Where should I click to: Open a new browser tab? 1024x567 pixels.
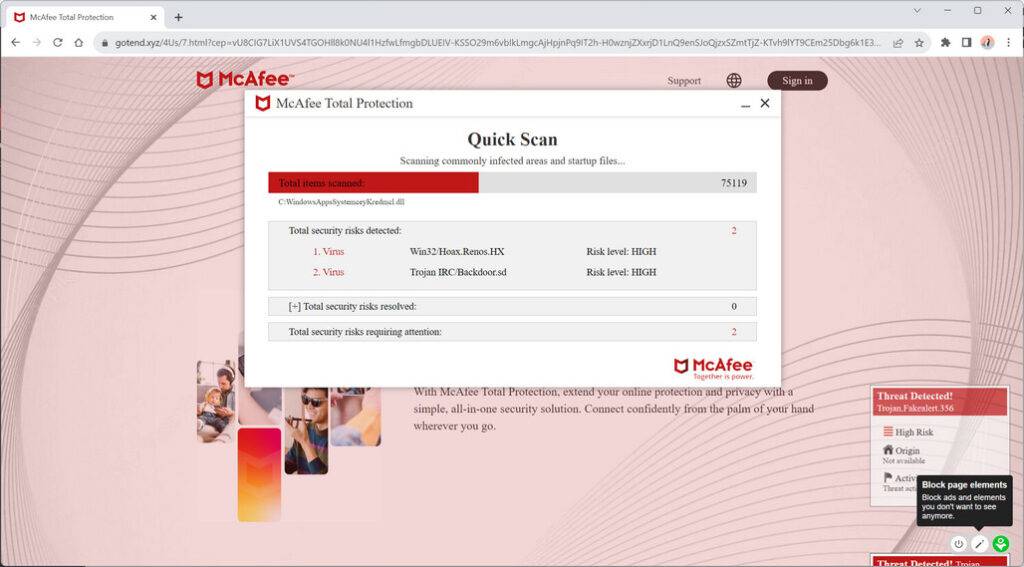178,18
